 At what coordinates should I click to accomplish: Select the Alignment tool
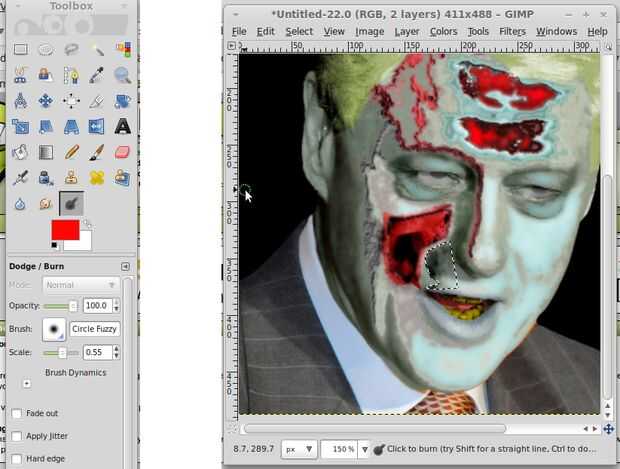pos(71,101)
